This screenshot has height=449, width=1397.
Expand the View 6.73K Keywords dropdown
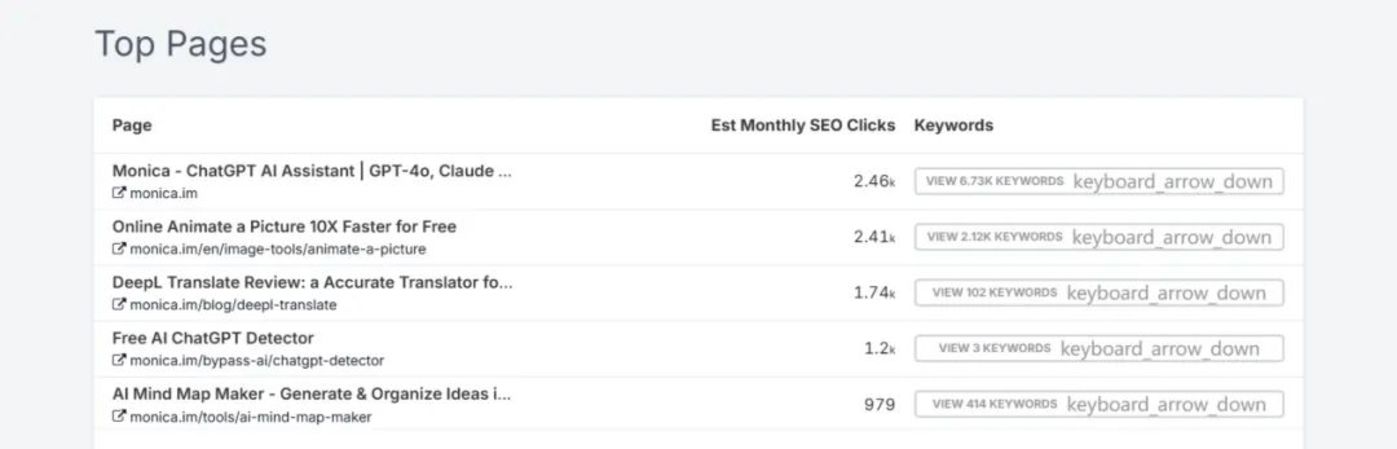[x=1098, y=182]
